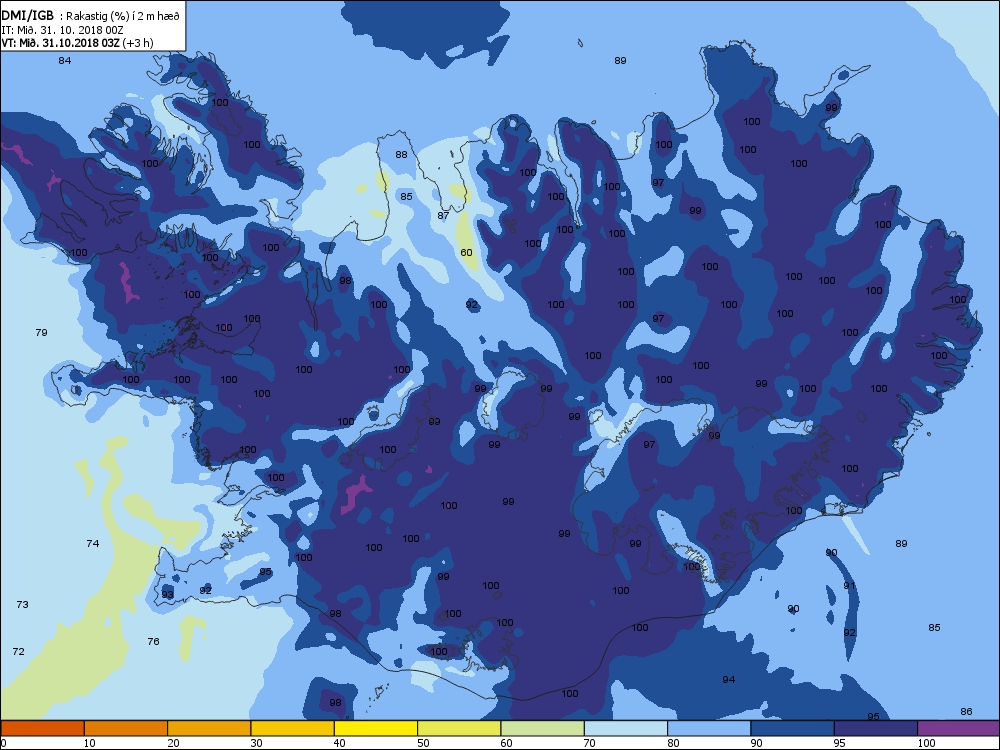The image size is (1000, 750).
Task: Select the pale blue 70–80 legend swatch
Action: 626,728
